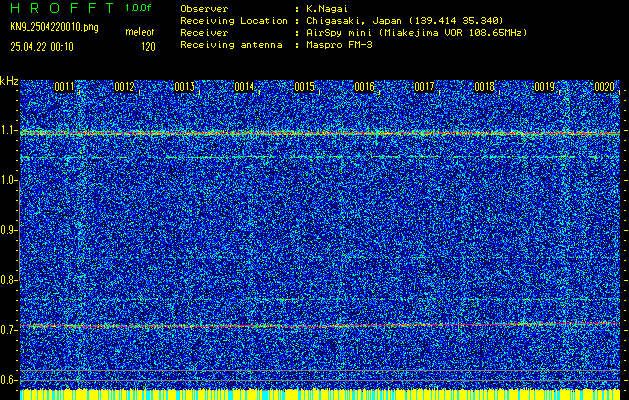Image resolution: width=629 pixels, height=400 pixels.
Task: Click the 1.1 kHz axis tick
Action: pyautogui.click(x=8, y=131)
